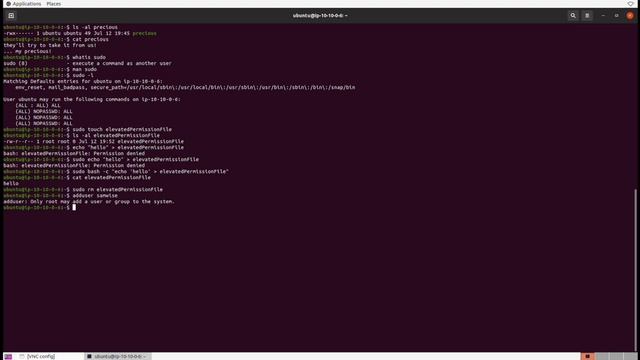Minimize the terminal window
This screenshot has height=360, width=640.
[x=603, y=16]
